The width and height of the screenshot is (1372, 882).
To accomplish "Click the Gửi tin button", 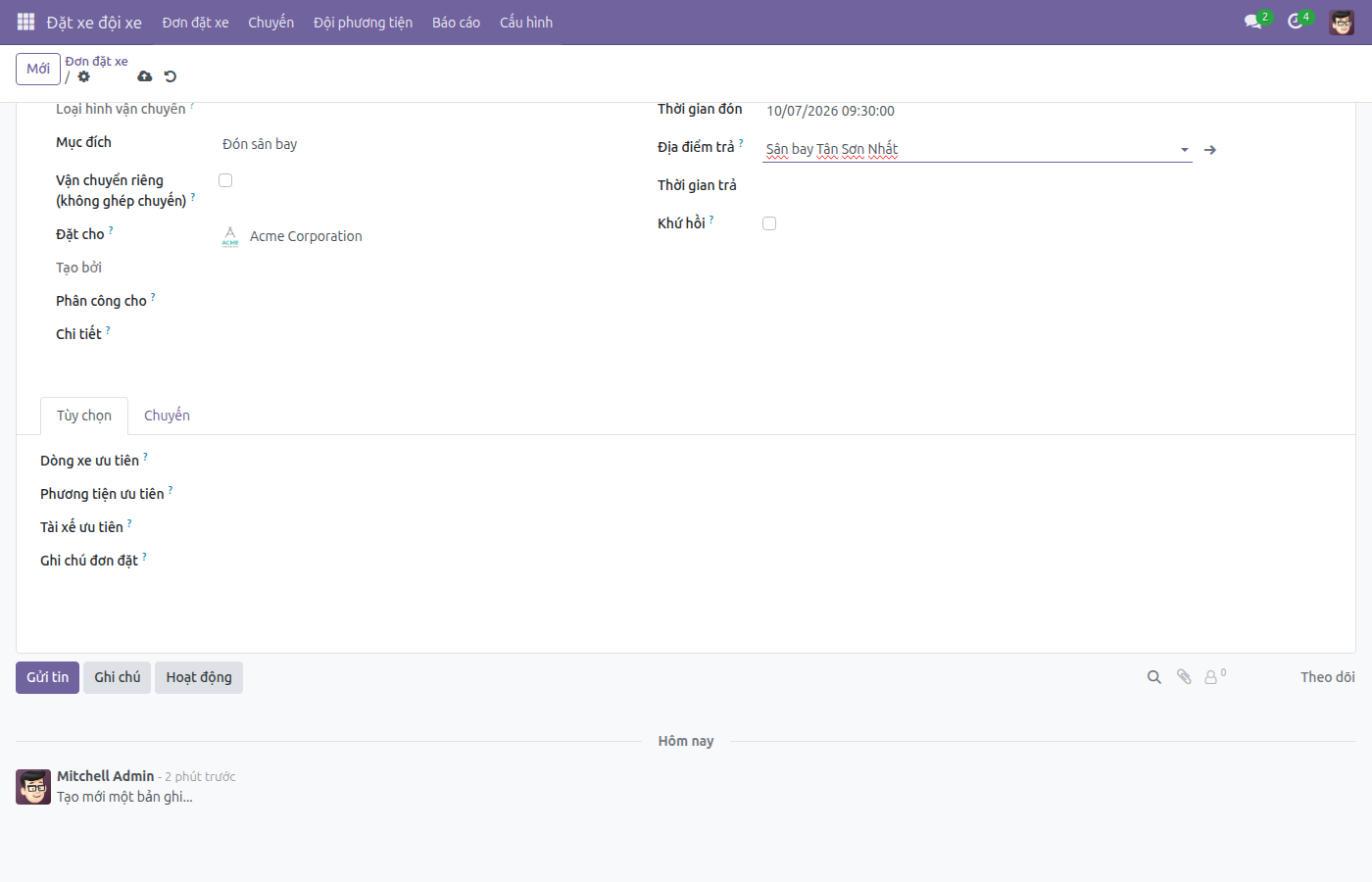I will (47, 677).
